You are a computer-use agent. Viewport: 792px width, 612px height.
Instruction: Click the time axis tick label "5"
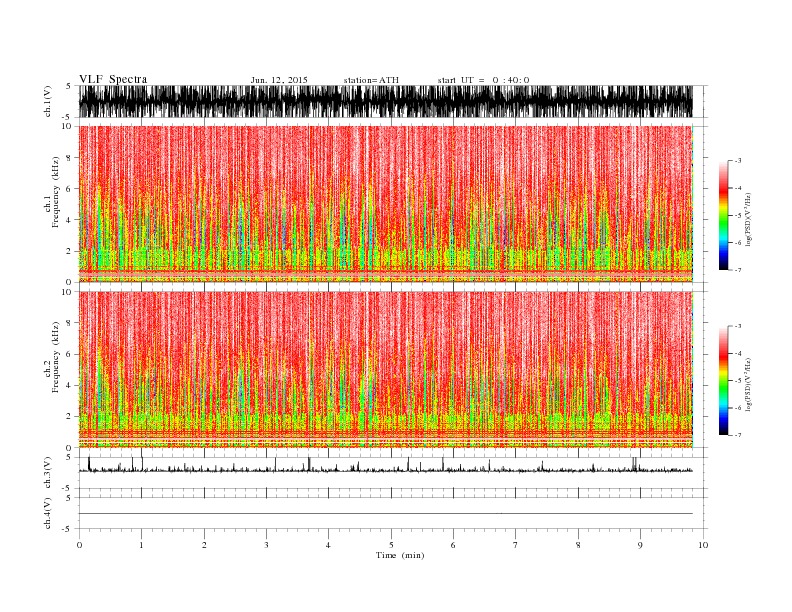391,545
